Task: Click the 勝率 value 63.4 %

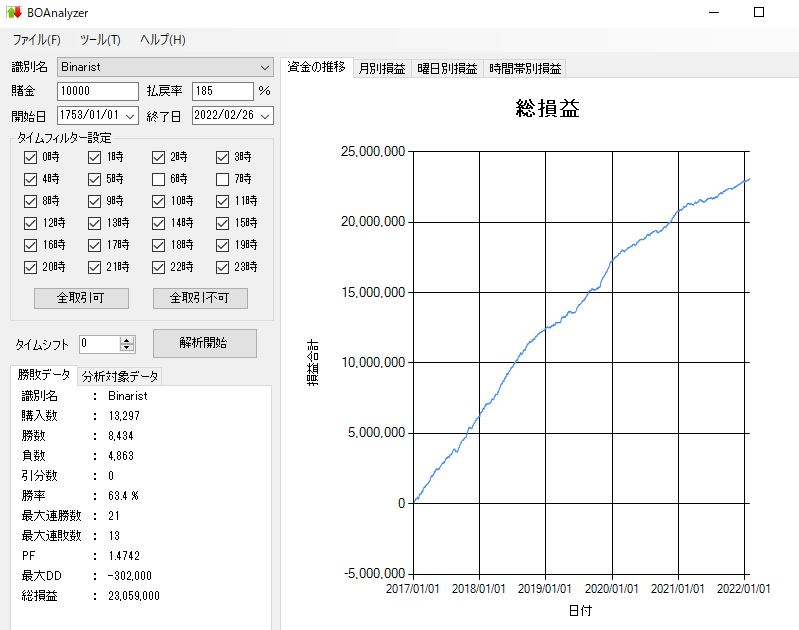Action: pyautogui.click(x=123, y=496)
